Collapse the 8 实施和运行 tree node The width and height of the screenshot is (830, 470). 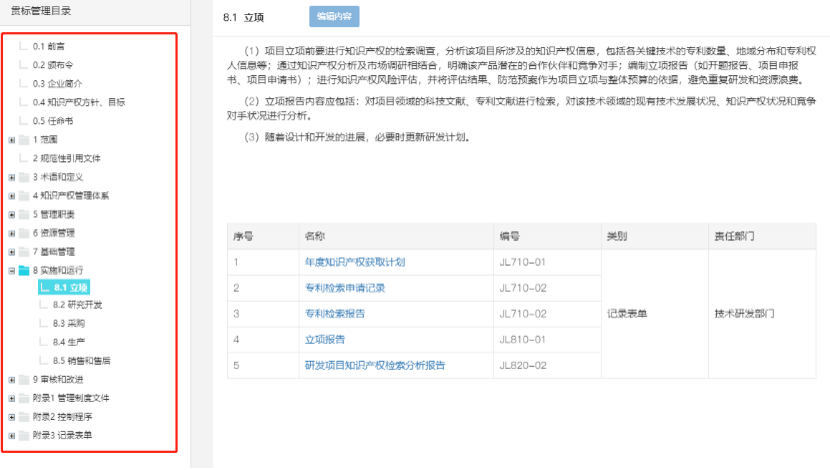(12, 270)
